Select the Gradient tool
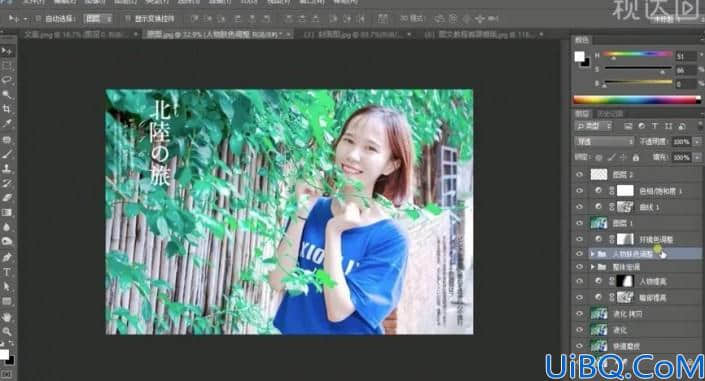This screenshot has height=381, width=705. coord(7,212)
